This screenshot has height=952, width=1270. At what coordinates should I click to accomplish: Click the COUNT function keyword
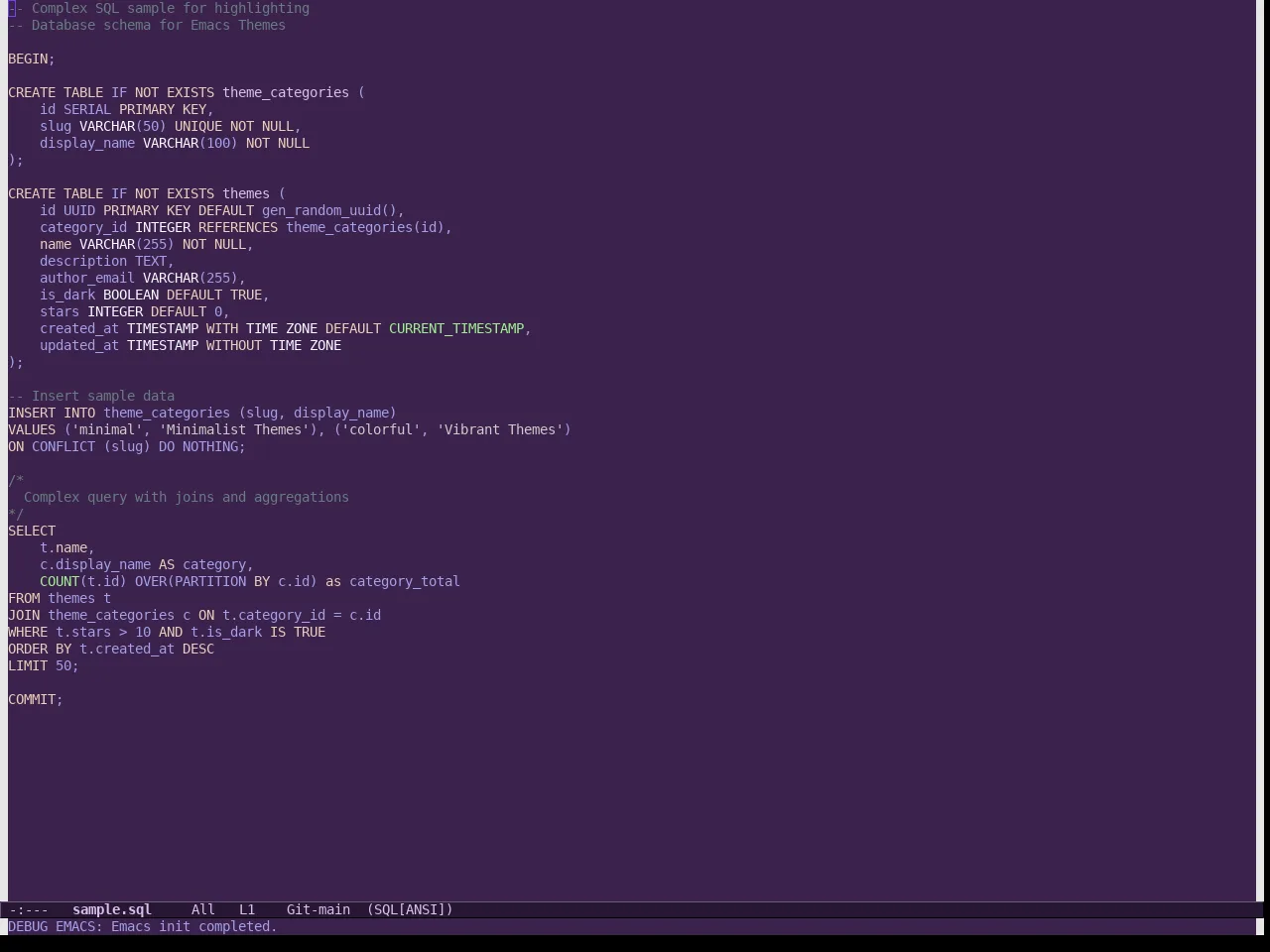pos(60,581)
